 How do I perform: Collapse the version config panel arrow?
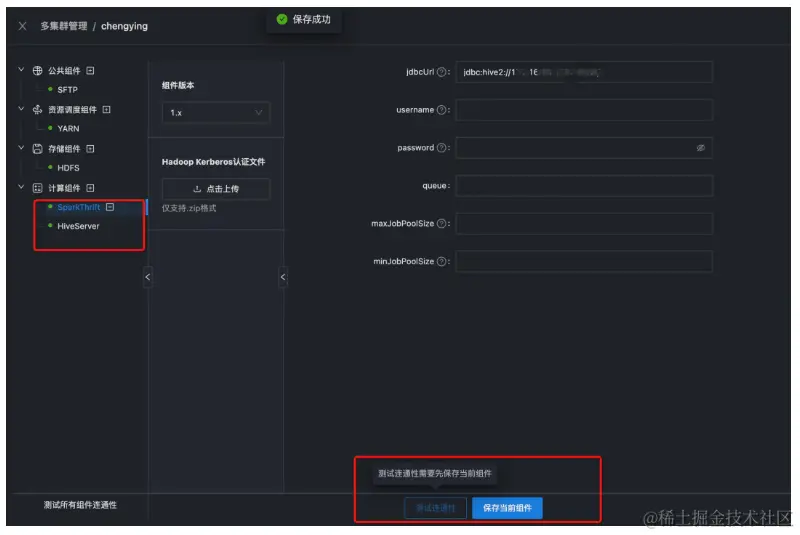(283, 277)
